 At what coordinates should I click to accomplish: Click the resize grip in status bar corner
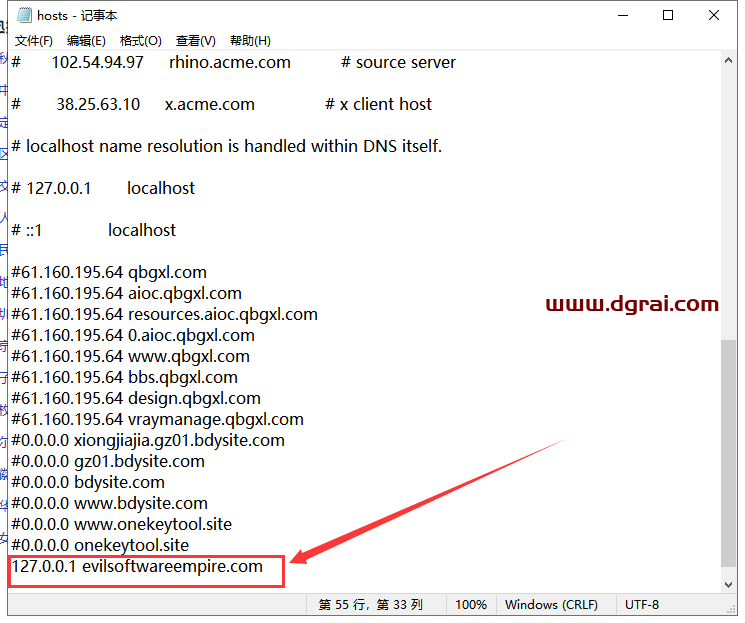(x=731, y=611)
